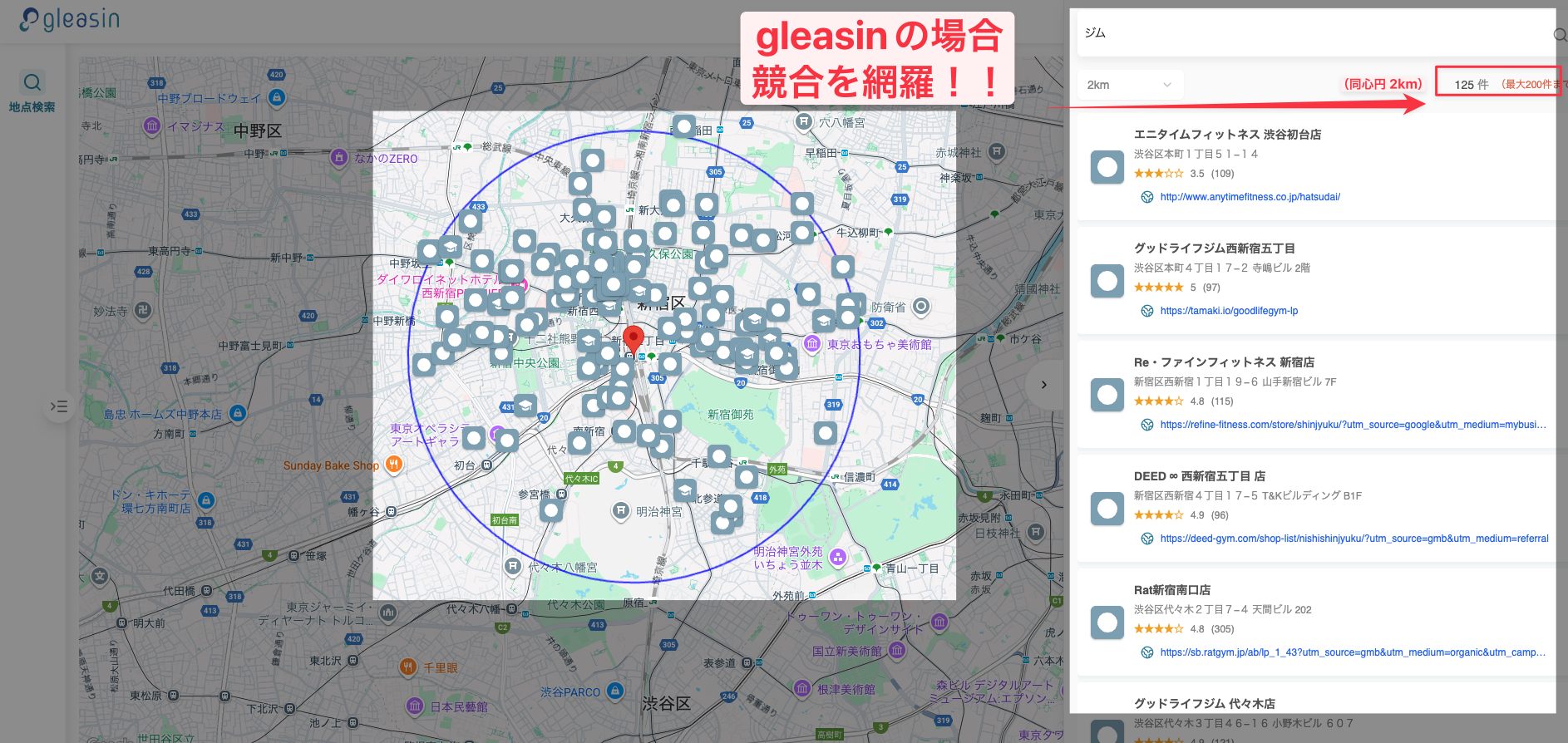Select Rat新宿南口店 marker icon

tap(1107, 622)
